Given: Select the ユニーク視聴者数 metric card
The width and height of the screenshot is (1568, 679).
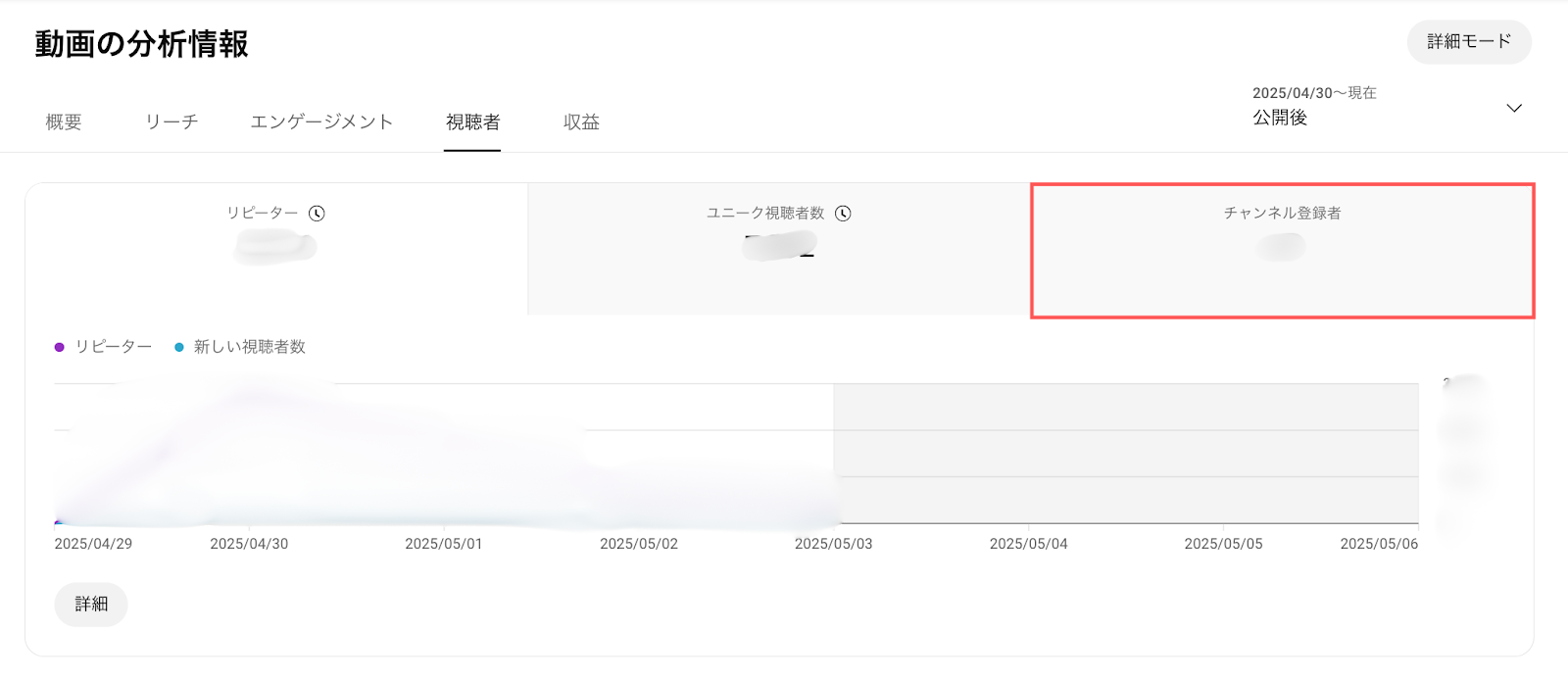Looking at the screenshot, I should [779, 249].
